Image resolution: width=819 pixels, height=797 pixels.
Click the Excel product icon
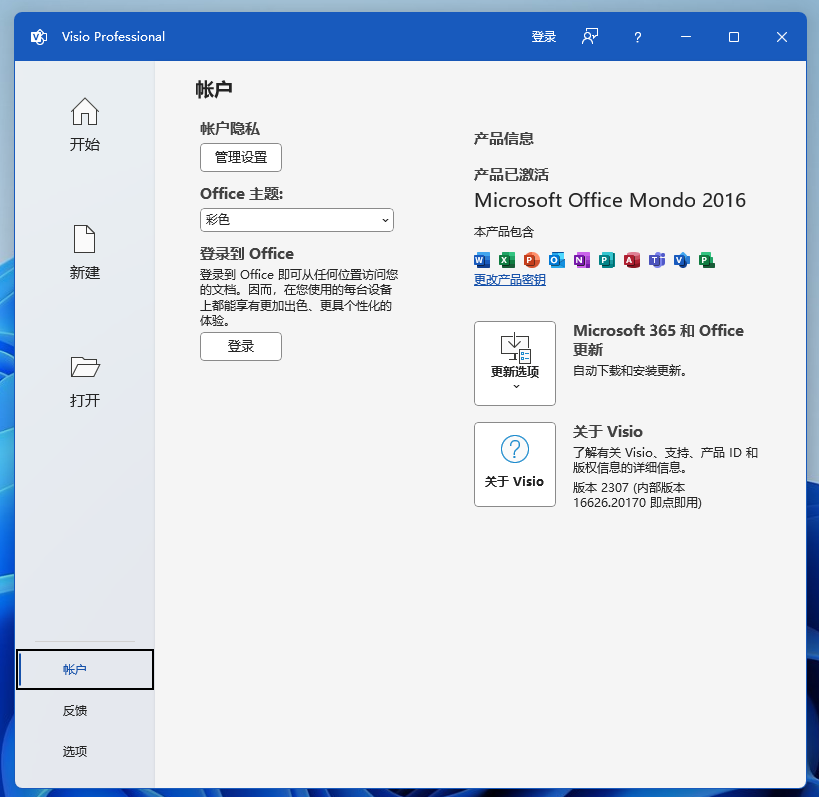(507, 260)
